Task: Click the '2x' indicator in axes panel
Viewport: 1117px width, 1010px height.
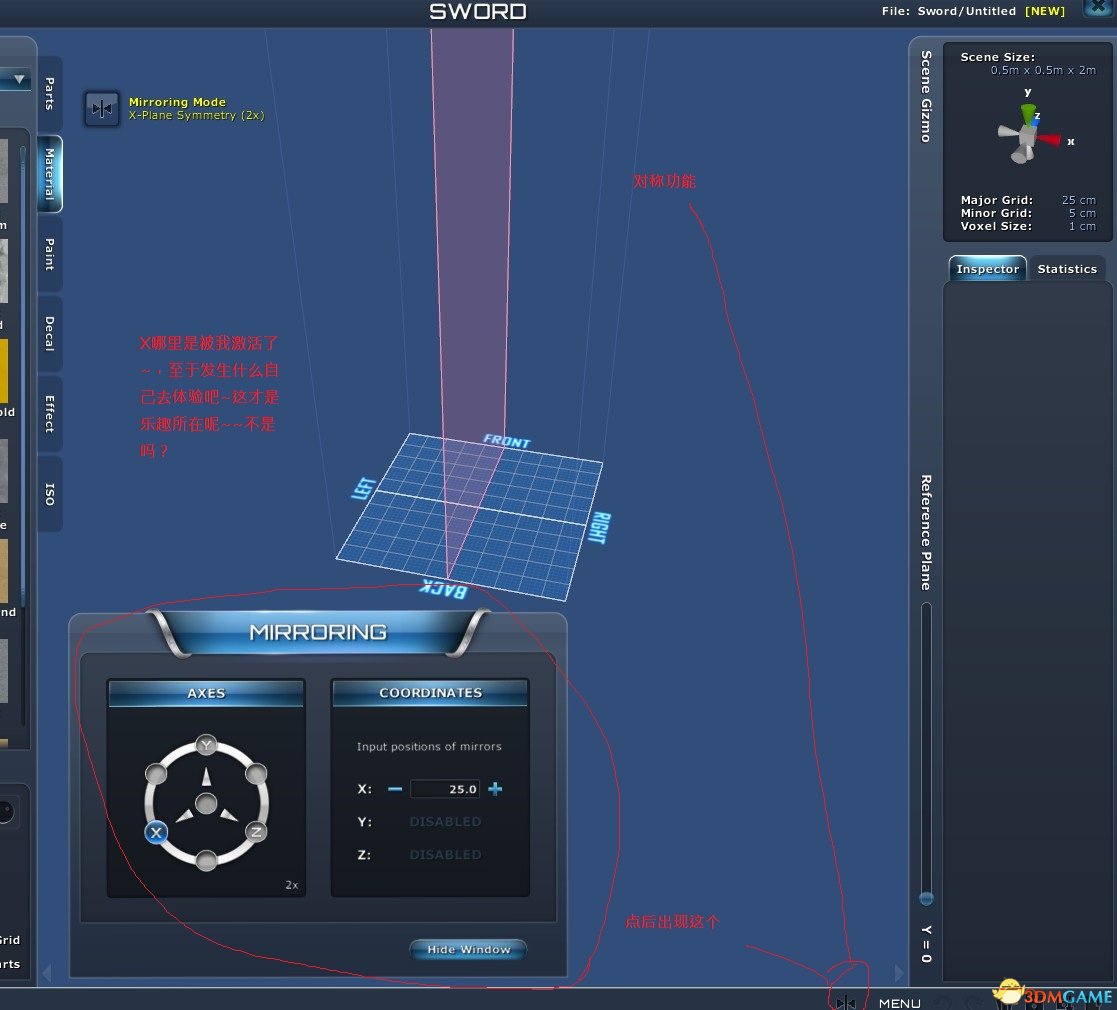Action: (292, 885)
